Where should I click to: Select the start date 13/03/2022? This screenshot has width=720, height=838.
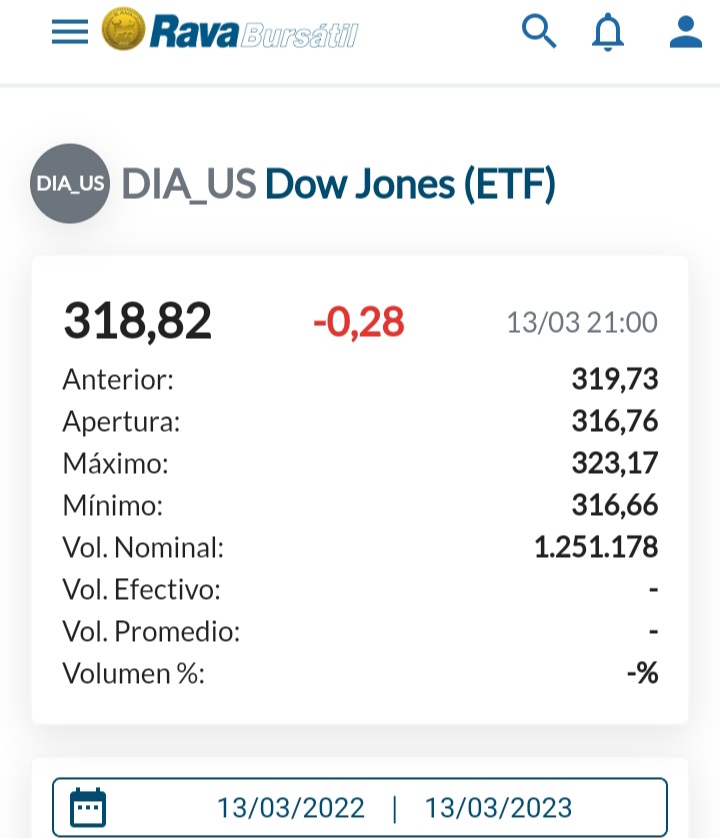click(x=291, y=808)
